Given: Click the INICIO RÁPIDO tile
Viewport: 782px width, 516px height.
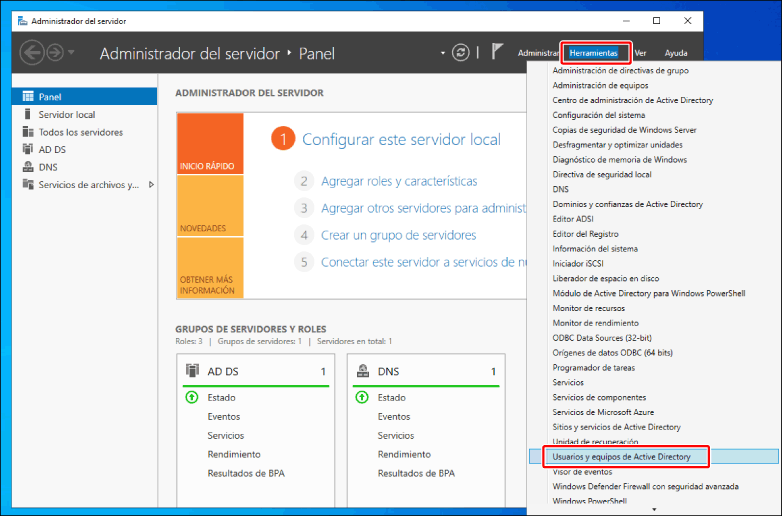Looking at the screenshot, I should tap(210, 144).
